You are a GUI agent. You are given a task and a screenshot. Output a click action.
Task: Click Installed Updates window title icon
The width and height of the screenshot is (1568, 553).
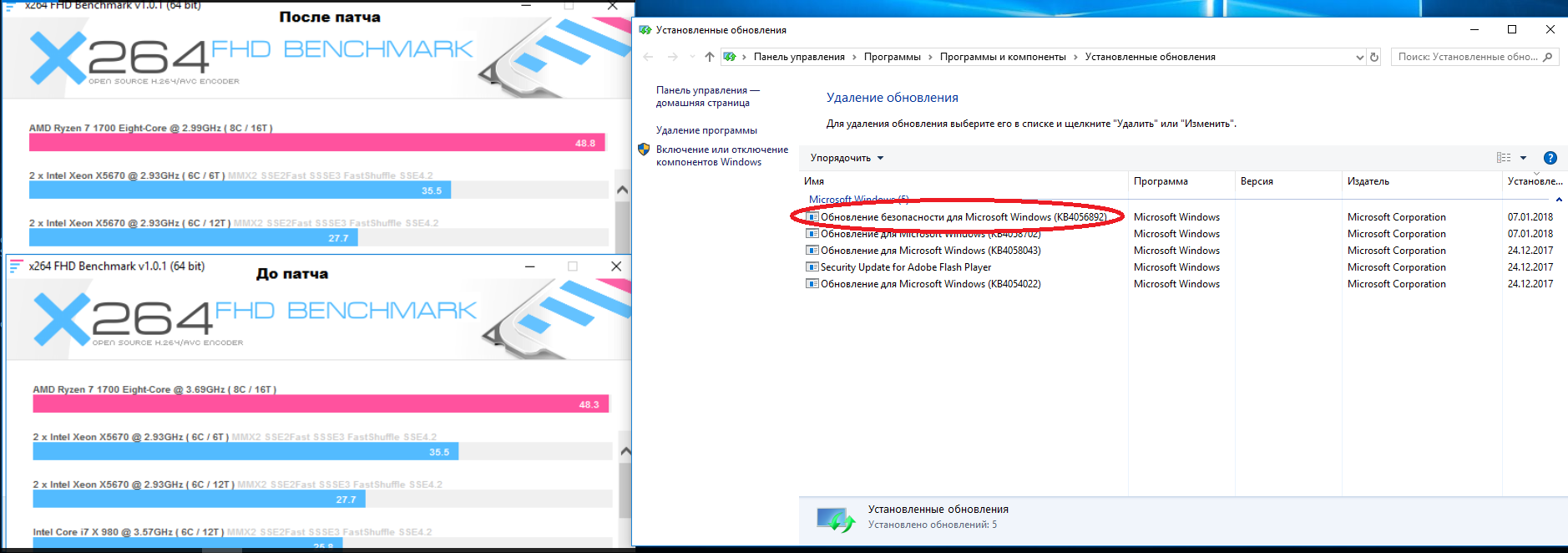pos(645,30)
